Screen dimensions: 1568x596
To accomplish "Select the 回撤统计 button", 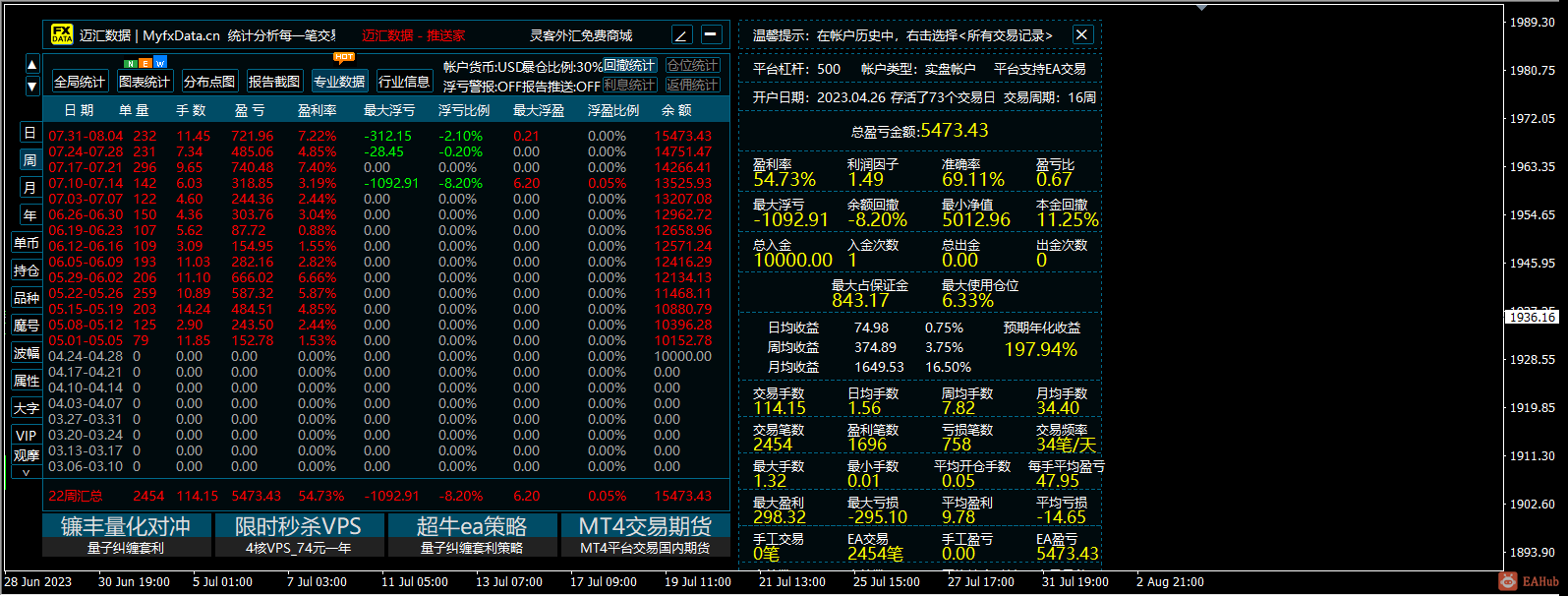I will coord(629,66).
